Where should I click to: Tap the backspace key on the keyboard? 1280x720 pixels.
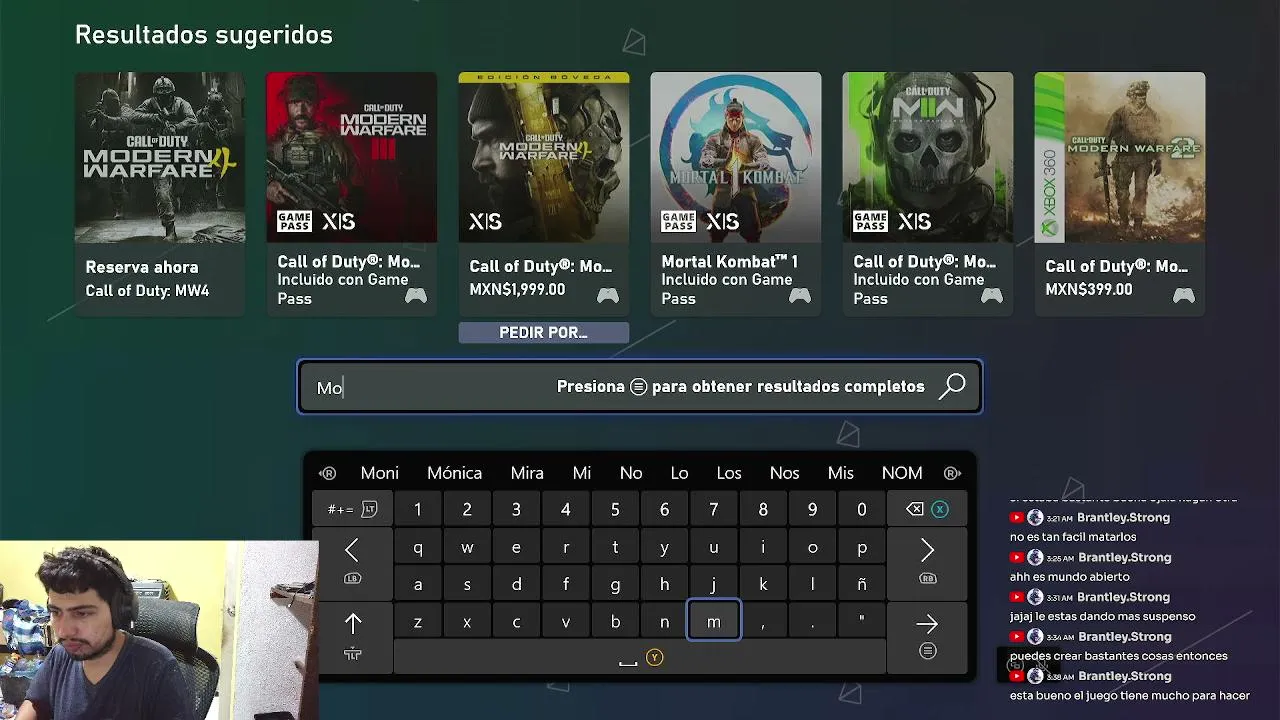point(927,509)
